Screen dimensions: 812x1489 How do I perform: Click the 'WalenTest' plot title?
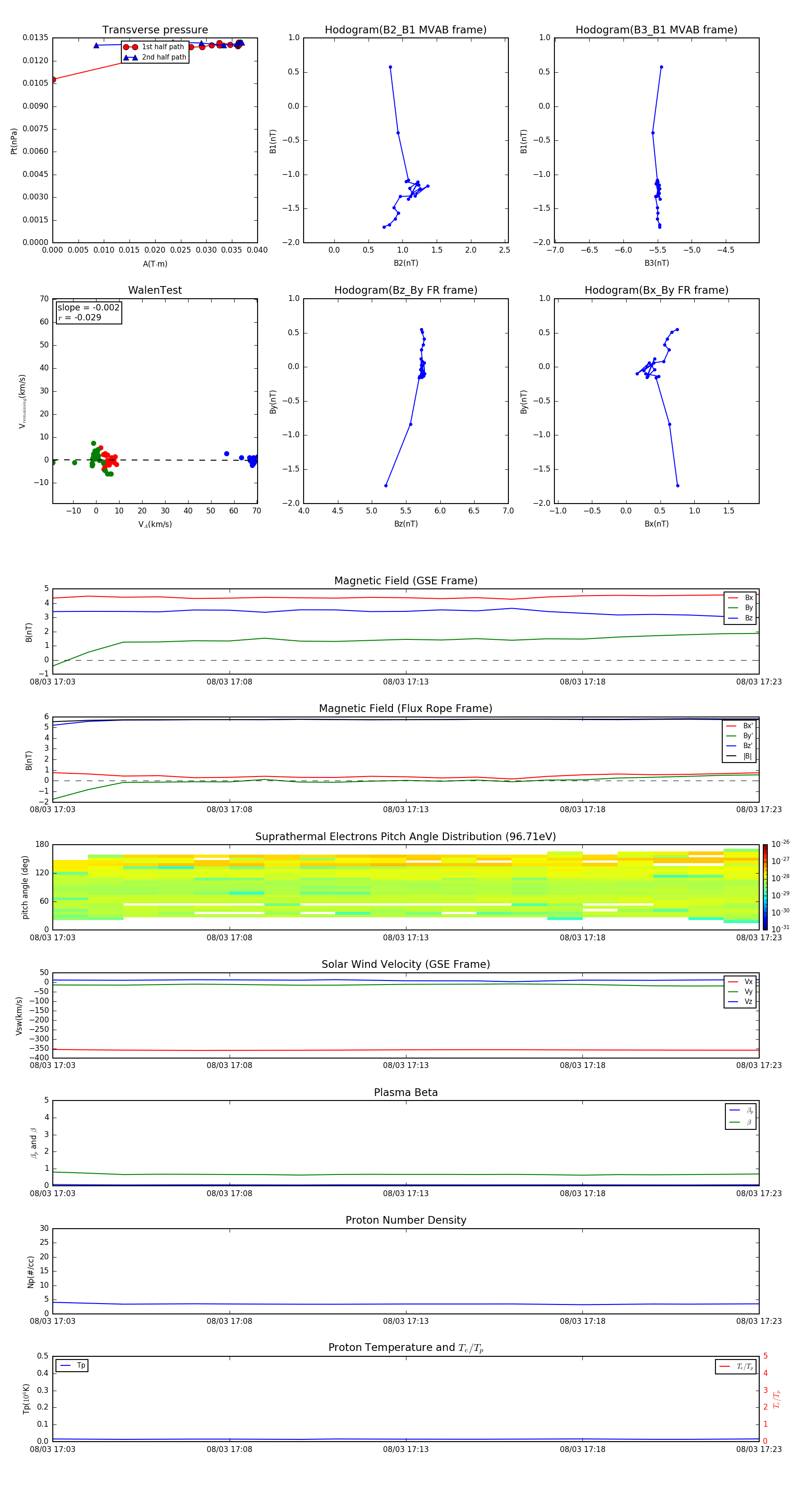click(x=155, y=290)
